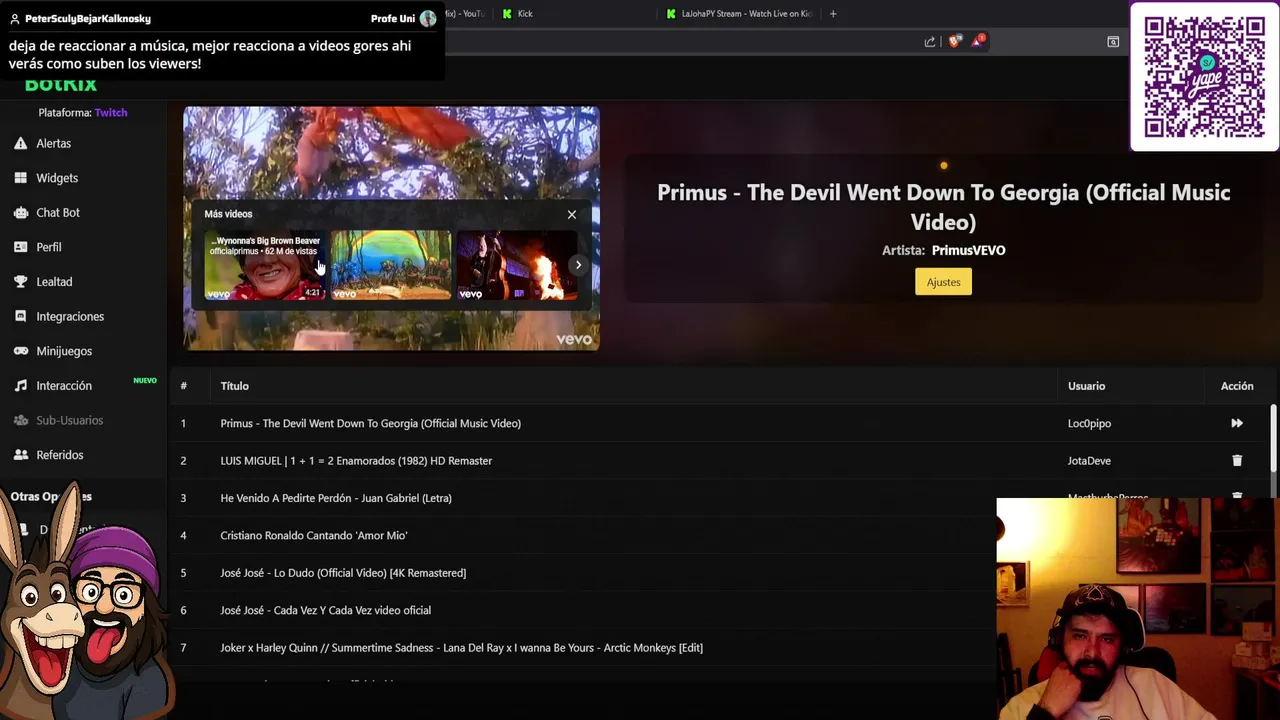Open Wynona's Big Brown Beaver thumbnail
The image size is (1280, 720).
pos(264,265)
